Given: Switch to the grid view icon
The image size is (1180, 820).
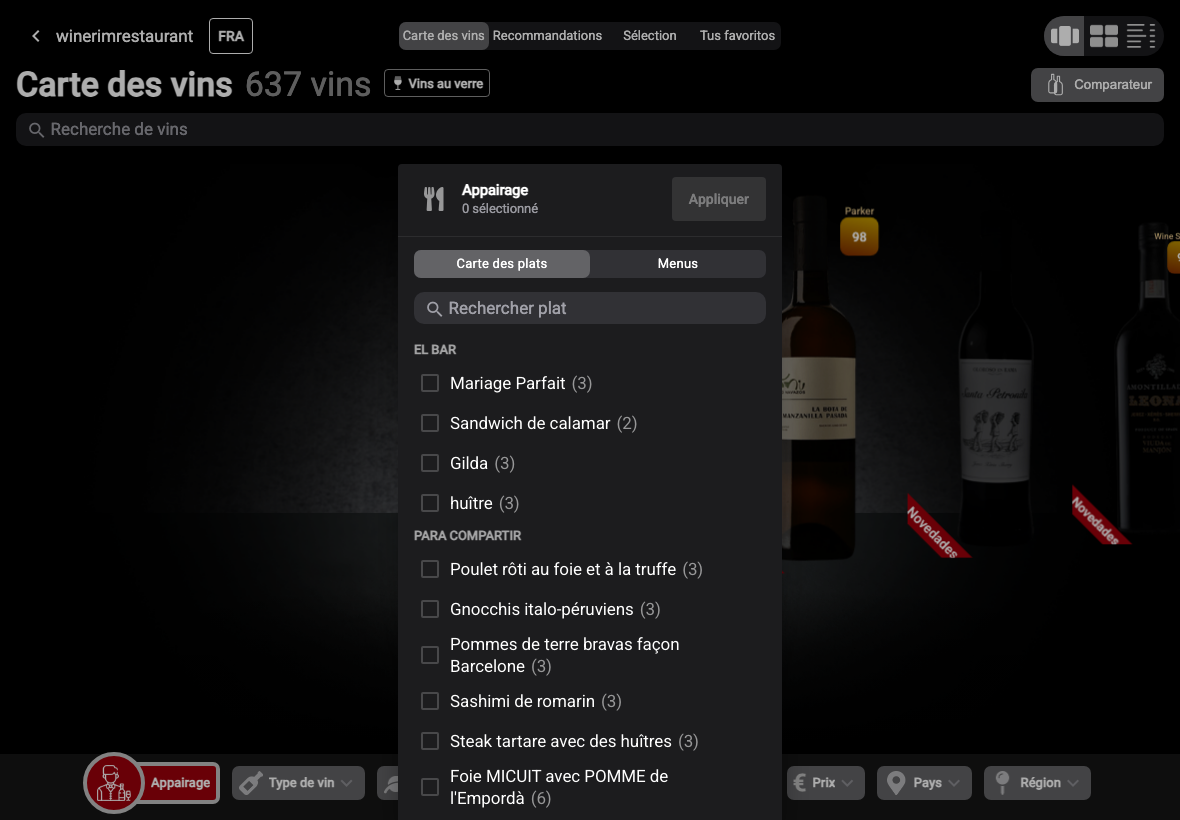Looking at the screenshot, I should pos(1103,35).
